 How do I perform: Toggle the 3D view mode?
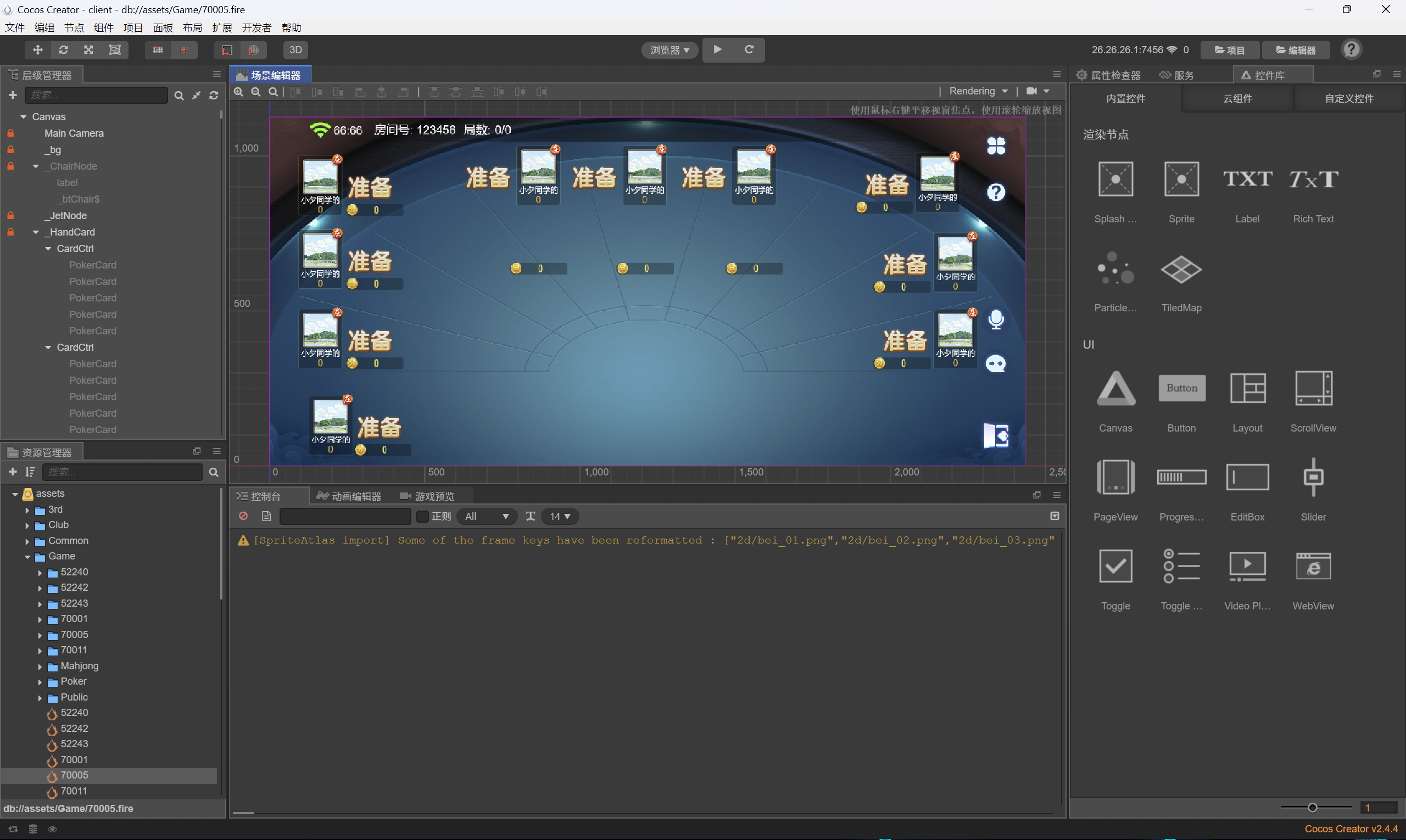click(x=295, y=50)
